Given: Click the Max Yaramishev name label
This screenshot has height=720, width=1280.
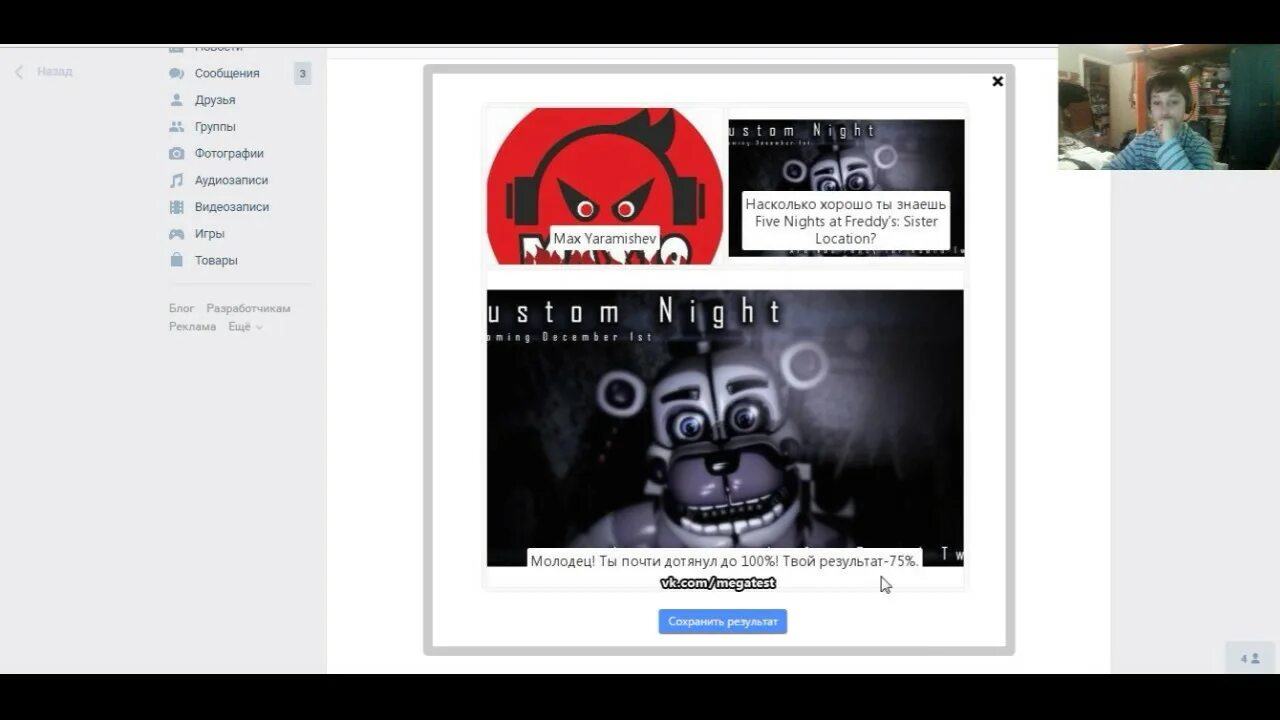Looking at the screenshot, I should tap(605, 239).
